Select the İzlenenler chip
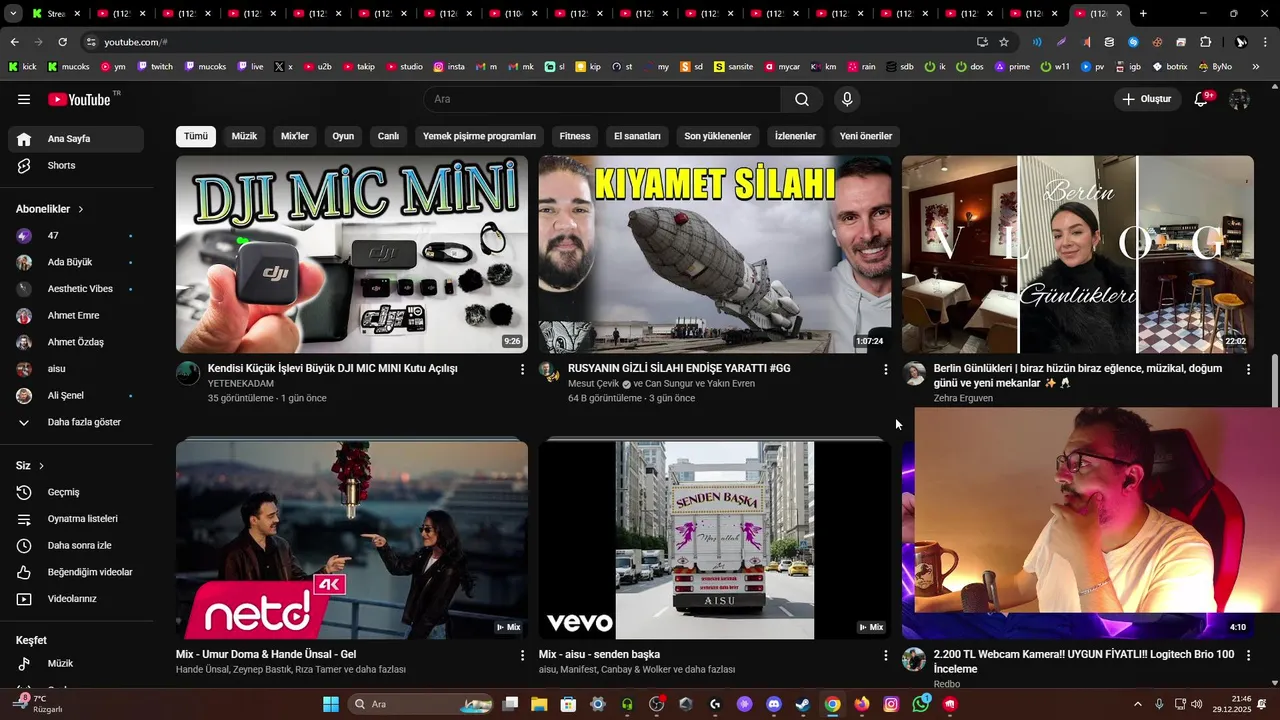Screen dimensions: 1280x720 pos(795,136)
